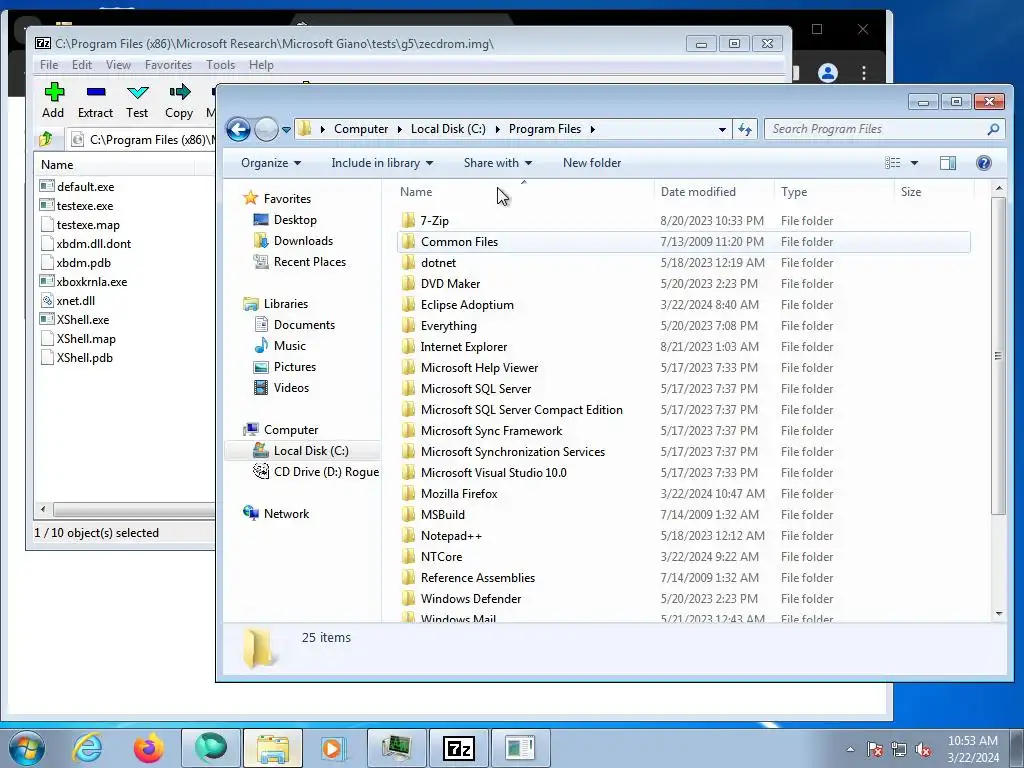Click the Test button in 7-Zip

click(x=137, y=101)
